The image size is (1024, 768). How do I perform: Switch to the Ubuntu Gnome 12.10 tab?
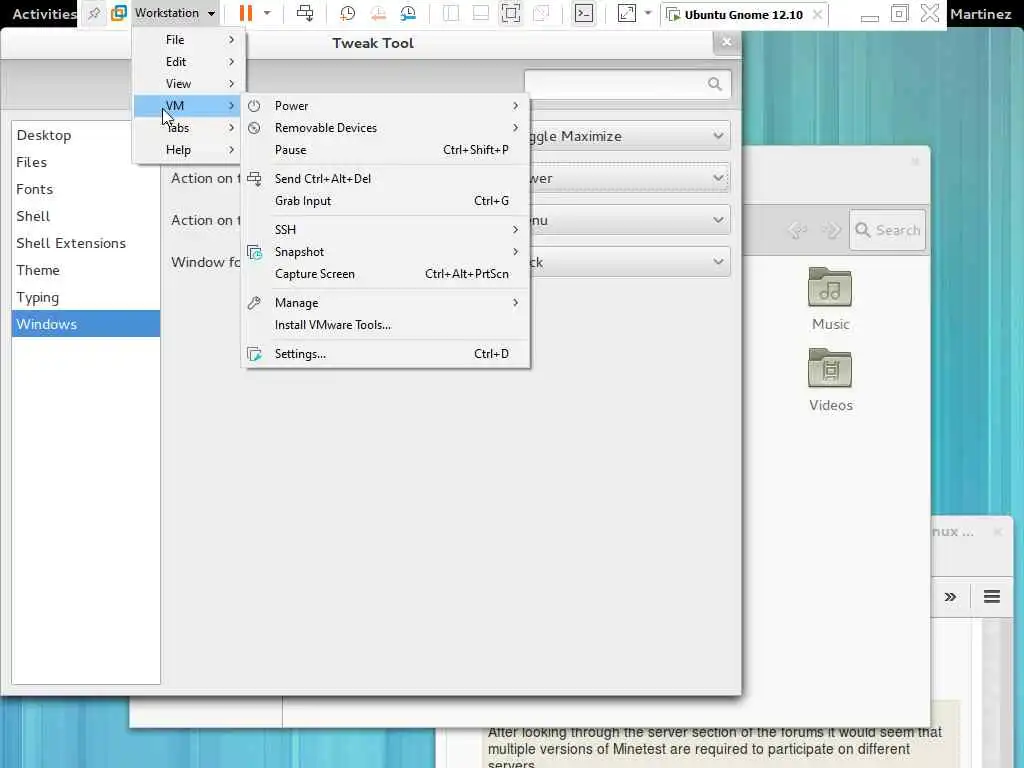[x=743, y=14]
